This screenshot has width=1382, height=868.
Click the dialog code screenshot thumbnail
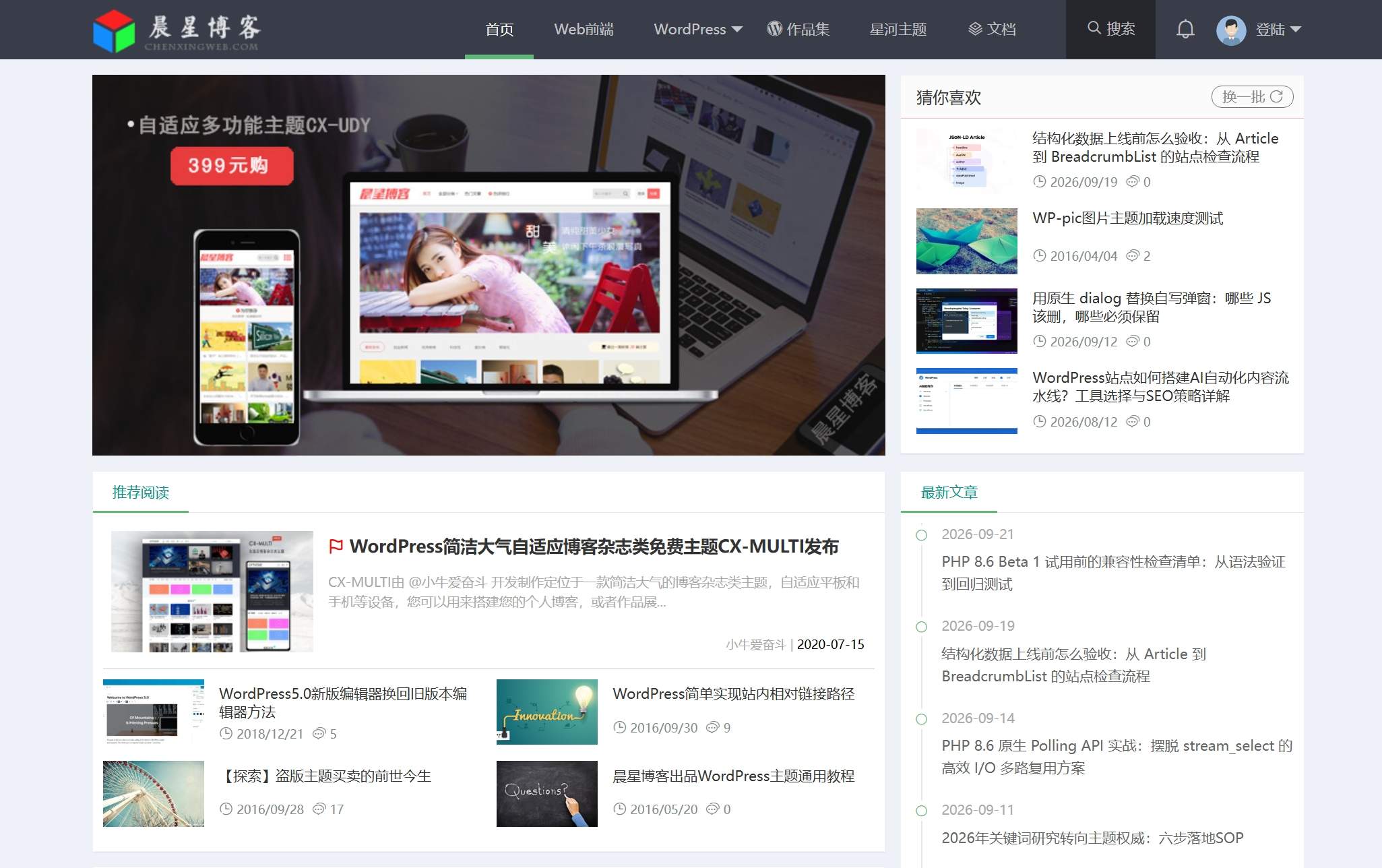tap(966, 321)
